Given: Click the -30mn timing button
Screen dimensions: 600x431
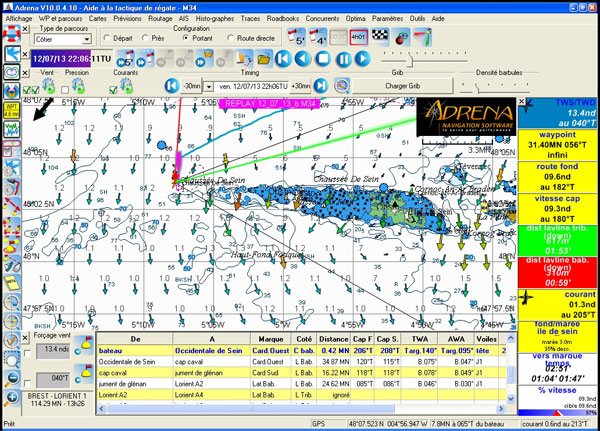Looking at the screenshot, I should (191, 86).
